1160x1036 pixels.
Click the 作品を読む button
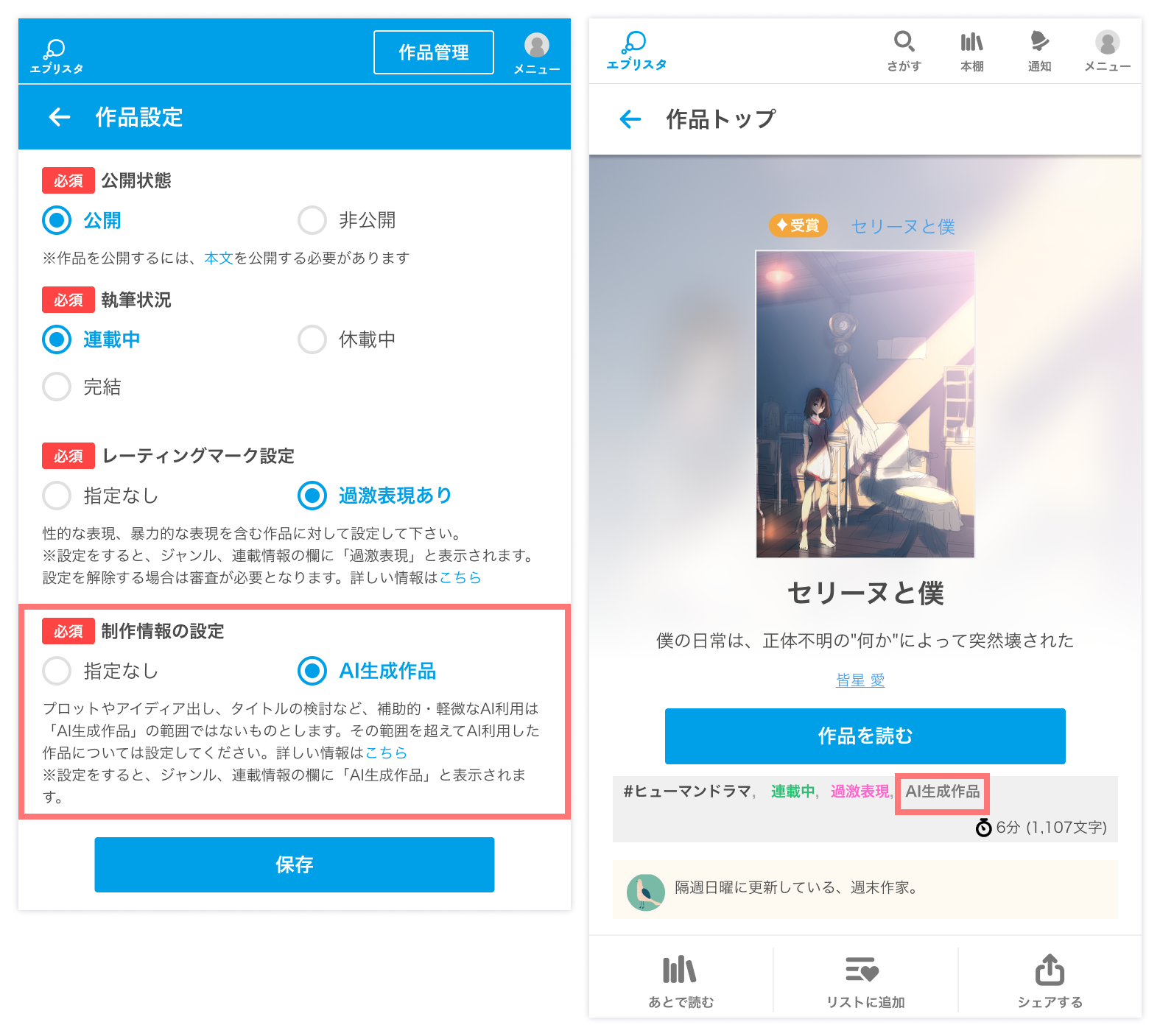(865, 736)
